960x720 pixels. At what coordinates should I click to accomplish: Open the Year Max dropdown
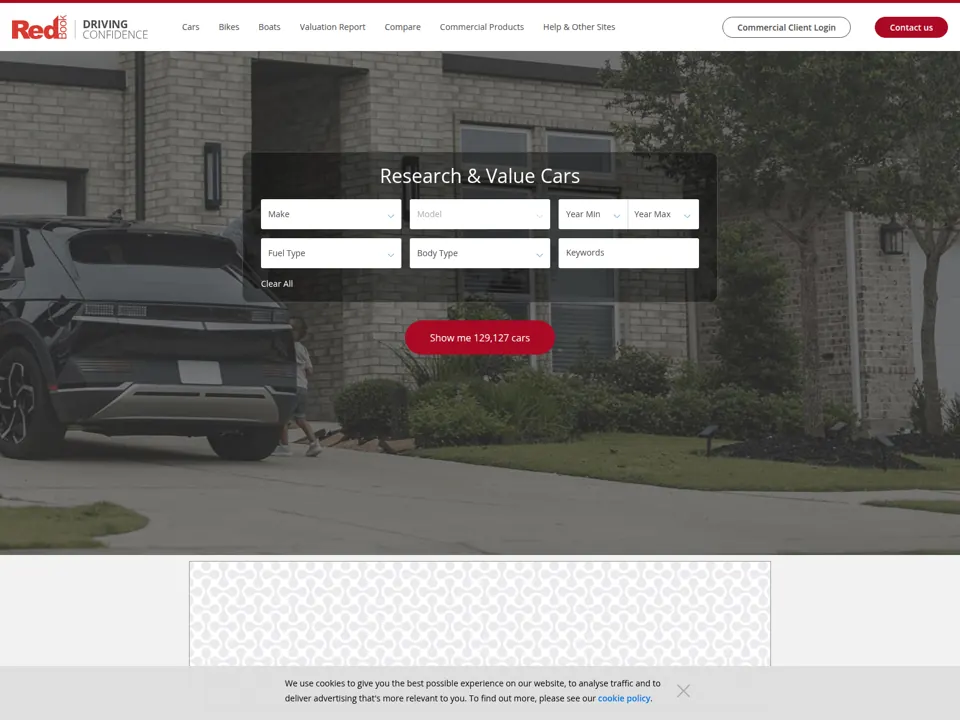click(664, 214)
